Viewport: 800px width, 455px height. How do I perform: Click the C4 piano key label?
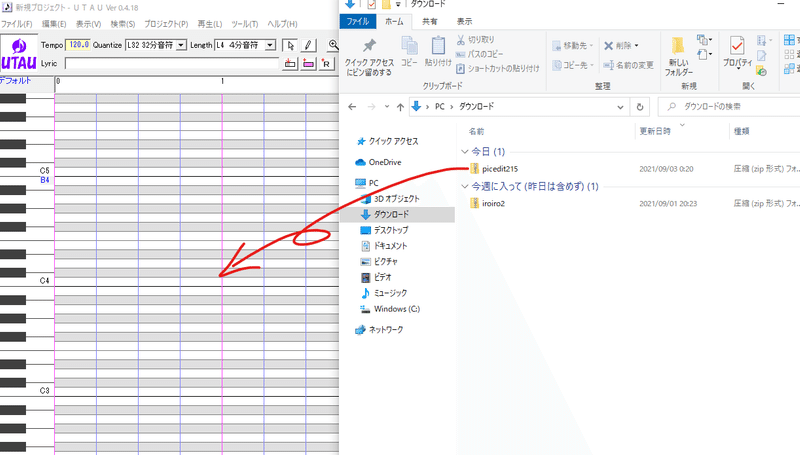[44, 281]
